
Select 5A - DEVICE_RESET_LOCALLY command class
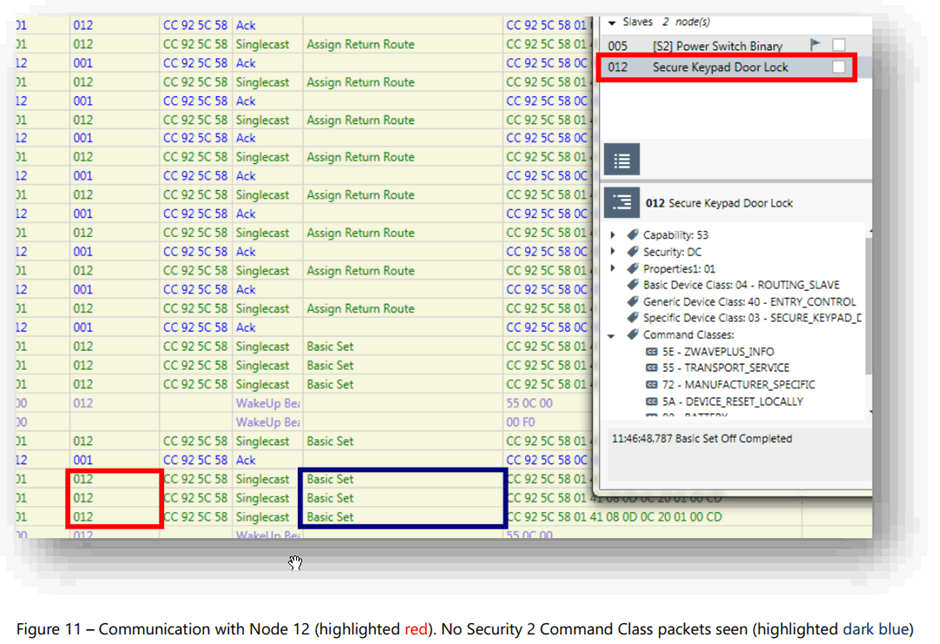click(x=732, y=401)
